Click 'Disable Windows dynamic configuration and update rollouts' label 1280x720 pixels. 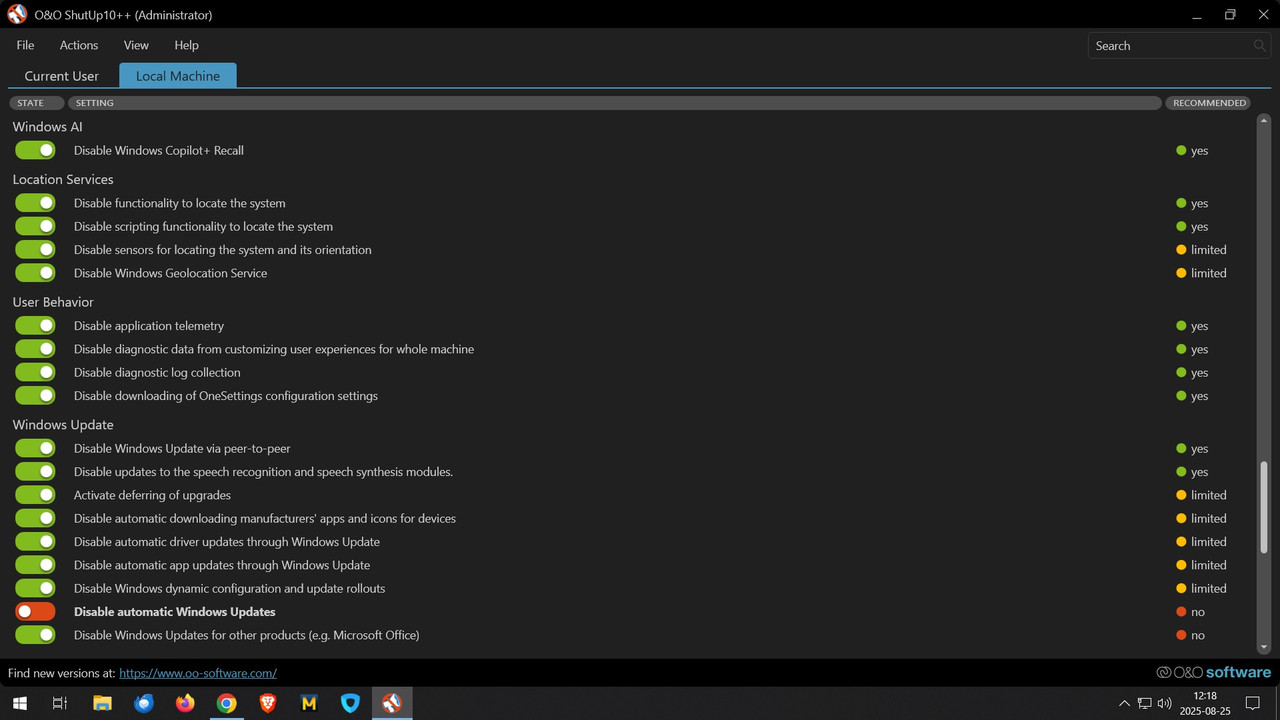tap(229, 588)
